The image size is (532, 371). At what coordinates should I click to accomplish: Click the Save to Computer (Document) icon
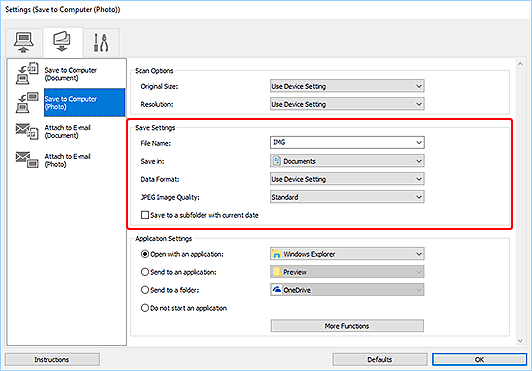click(x=27, y=73)
